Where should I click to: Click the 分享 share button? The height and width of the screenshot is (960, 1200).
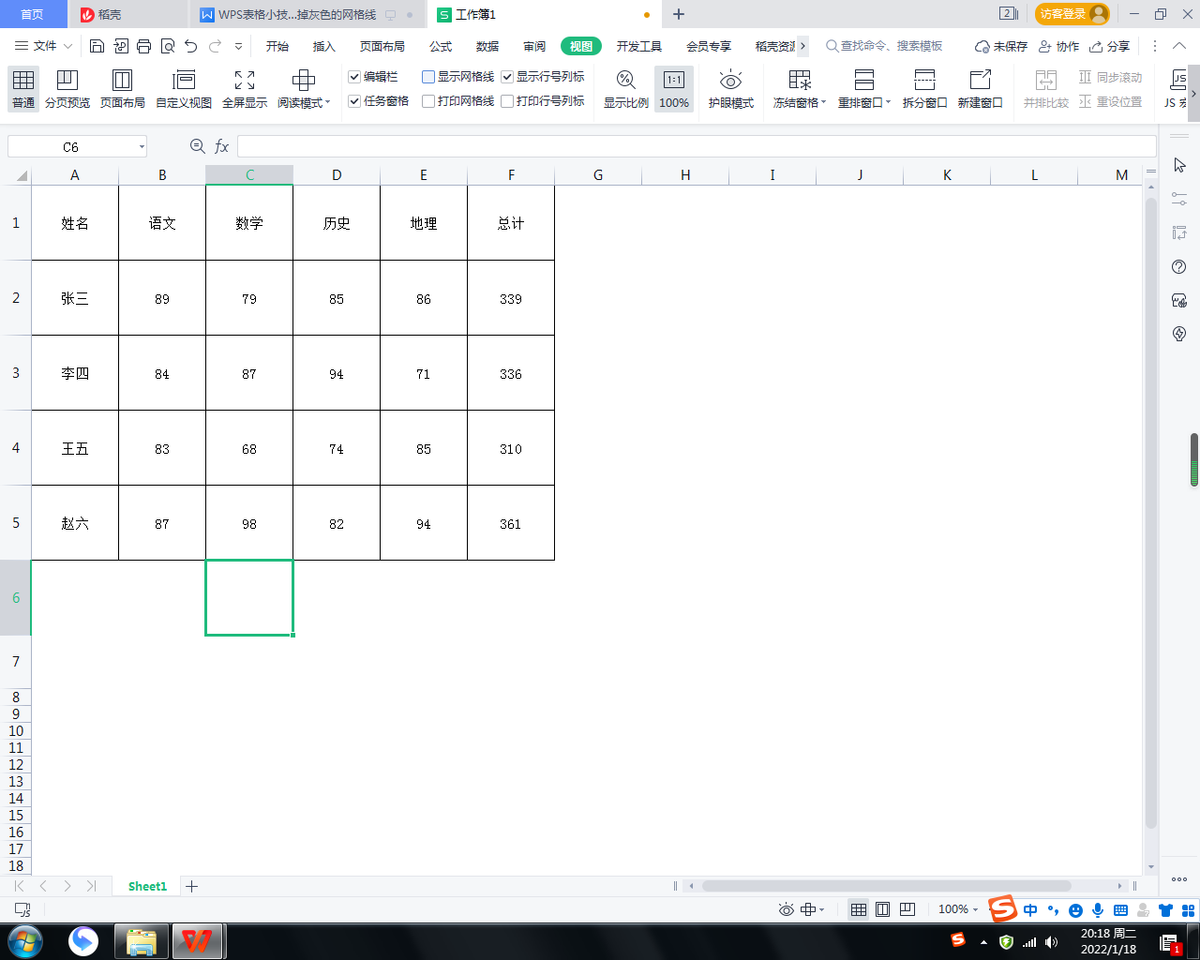pos(1110,46)
